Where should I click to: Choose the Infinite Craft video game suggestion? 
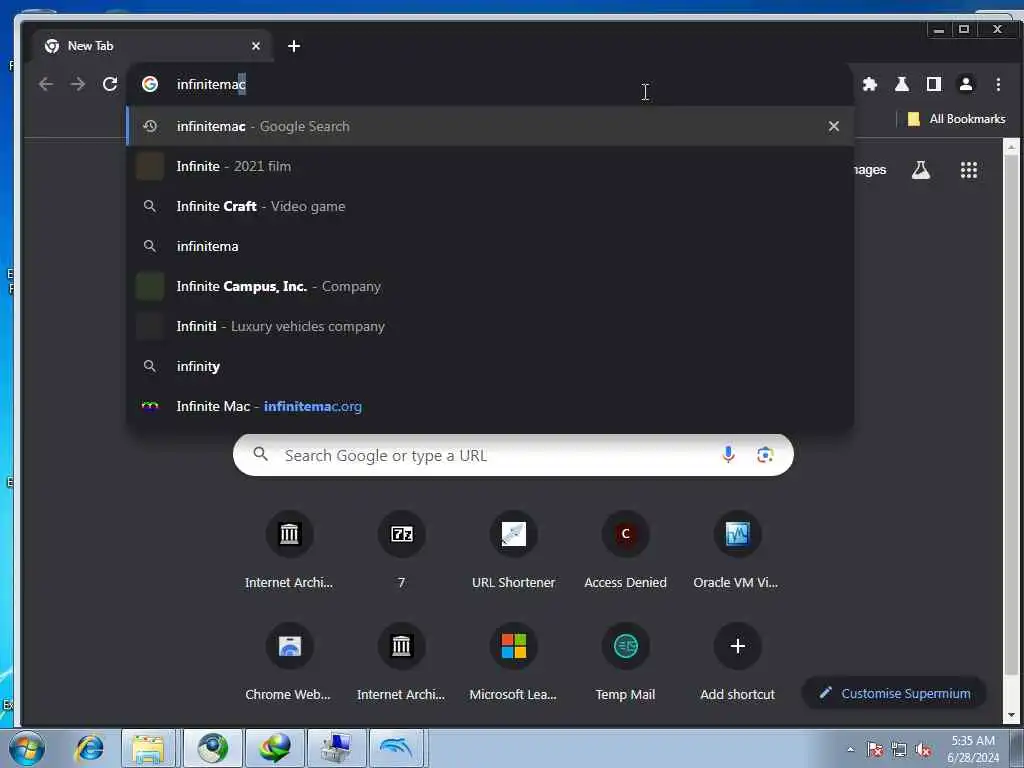tap(490, 206)
